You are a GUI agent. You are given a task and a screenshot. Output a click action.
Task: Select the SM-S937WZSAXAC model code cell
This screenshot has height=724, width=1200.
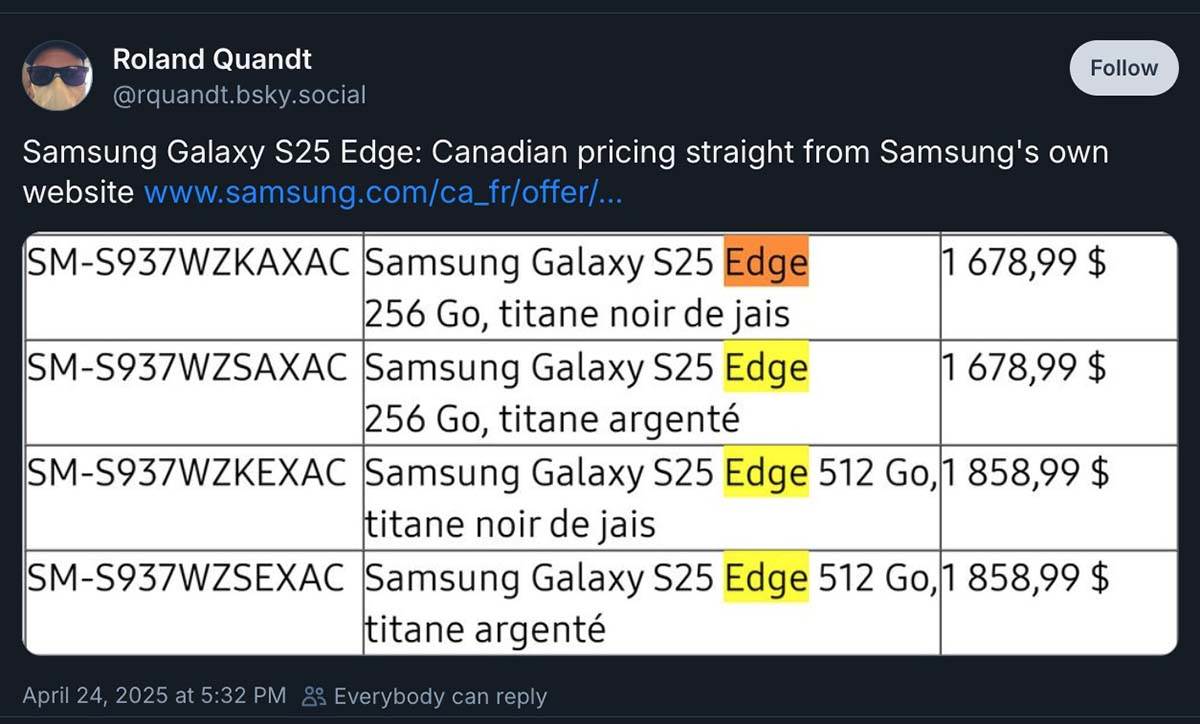[x=189, y=369]
